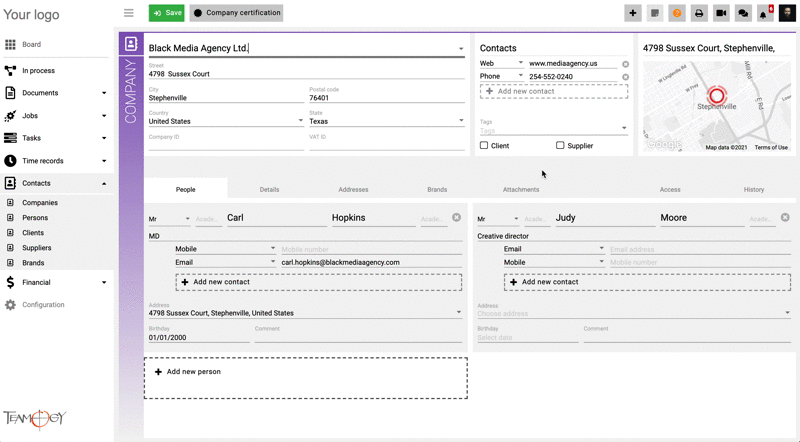This screenshot has width=800, height=442.
Task: Click Carl Hopkins Birthday date field
Action: pyautogui.click(x=199, y=337)
